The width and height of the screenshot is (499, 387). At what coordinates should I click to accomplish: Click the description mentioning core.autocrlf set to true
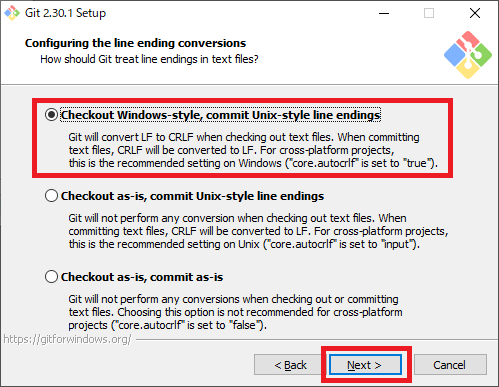(x=253, y=150)
